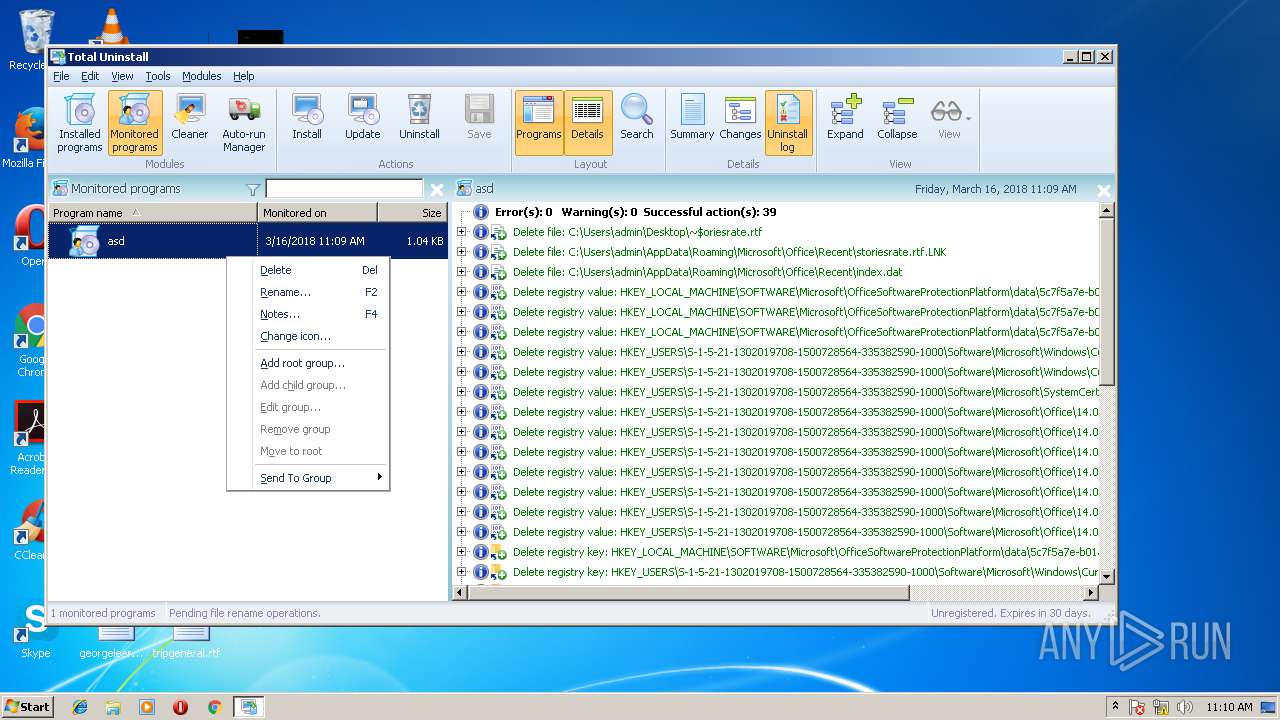The width and height of the screenshot is (1280, 720).
Task: Choose Notes... from the context menu
Action: click(x=308, y=314)
